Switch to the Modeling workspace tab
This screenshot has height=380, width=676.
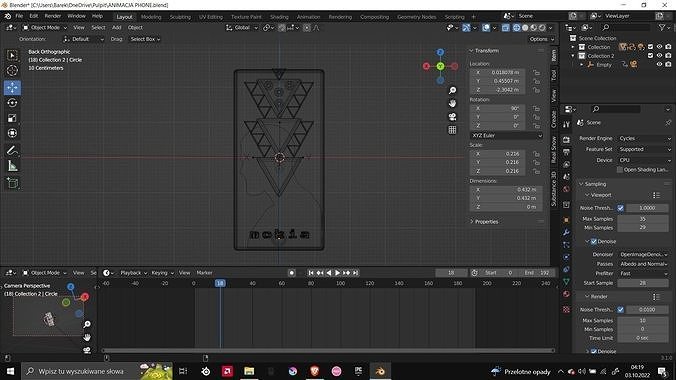tap(151, 17)
